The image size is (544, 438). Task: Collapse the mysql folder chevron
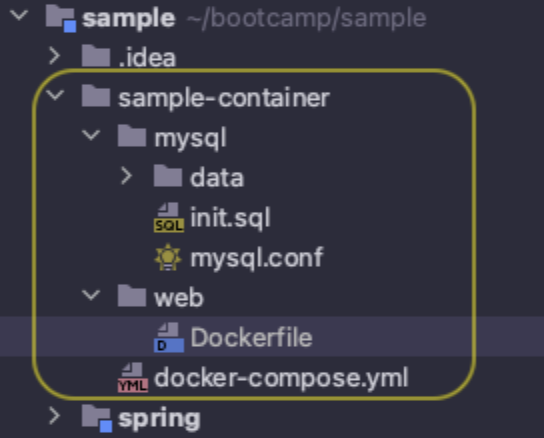[x=91, y=135]
